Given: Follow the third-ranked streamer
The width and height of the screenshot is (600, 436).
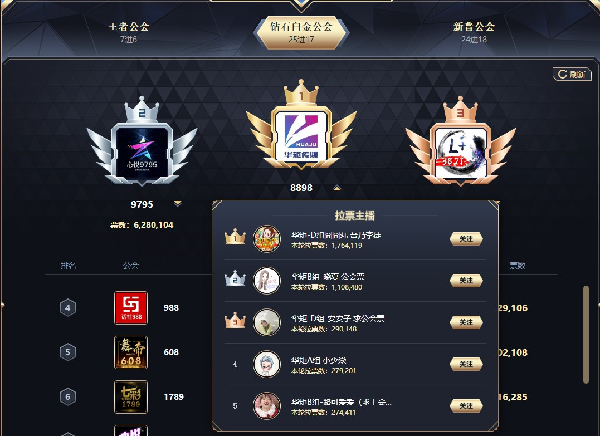Looking at the screenshot, I should (x=466, y=322).
